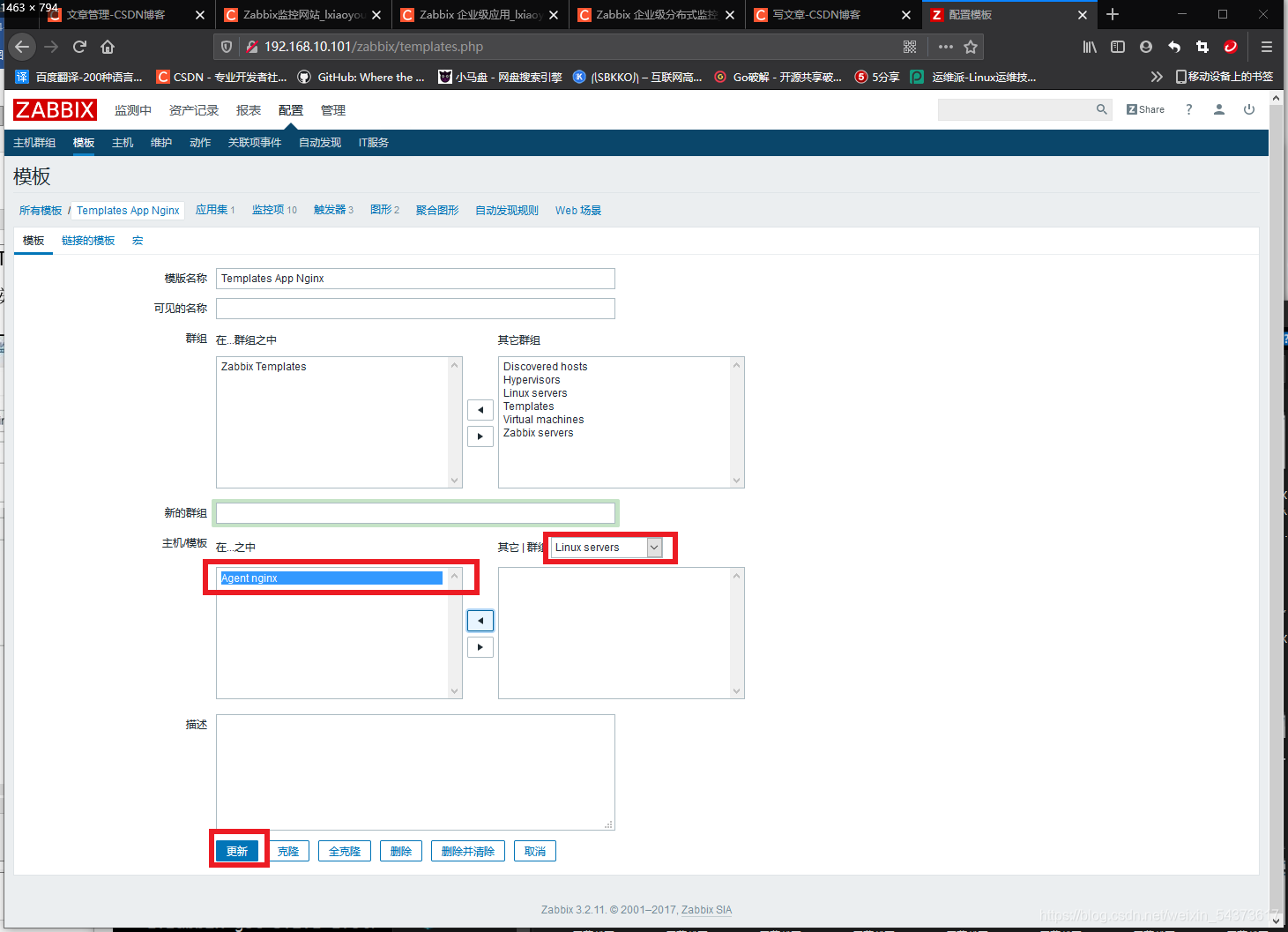Viewport: 1288px width, 932px height.
Task: Select Virtual machines in other groups
Action: click(x=543, y=420)
